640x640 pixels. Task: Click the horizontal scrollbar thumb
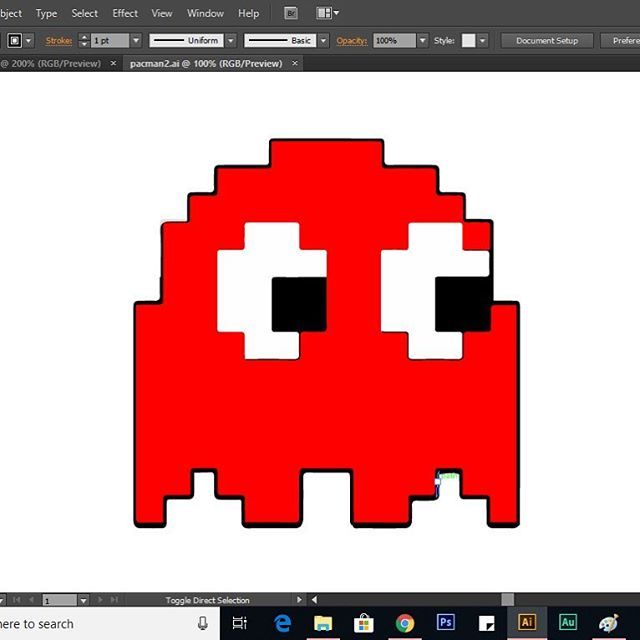point(507,600)
